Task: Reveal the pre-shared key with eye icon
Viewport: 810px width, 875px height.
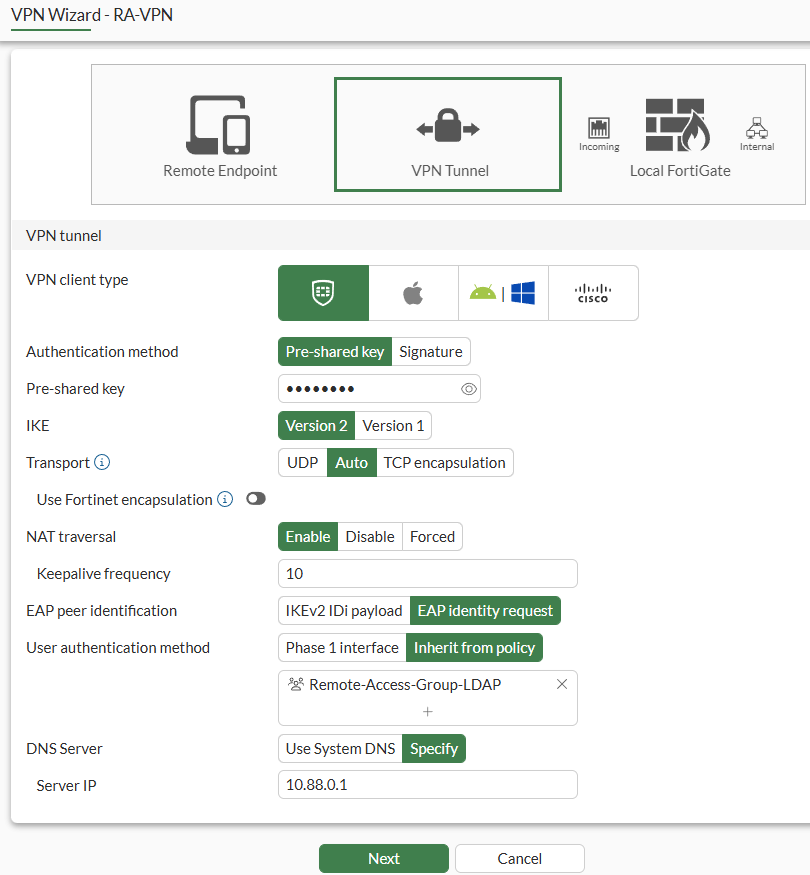Action: (468, 388)
